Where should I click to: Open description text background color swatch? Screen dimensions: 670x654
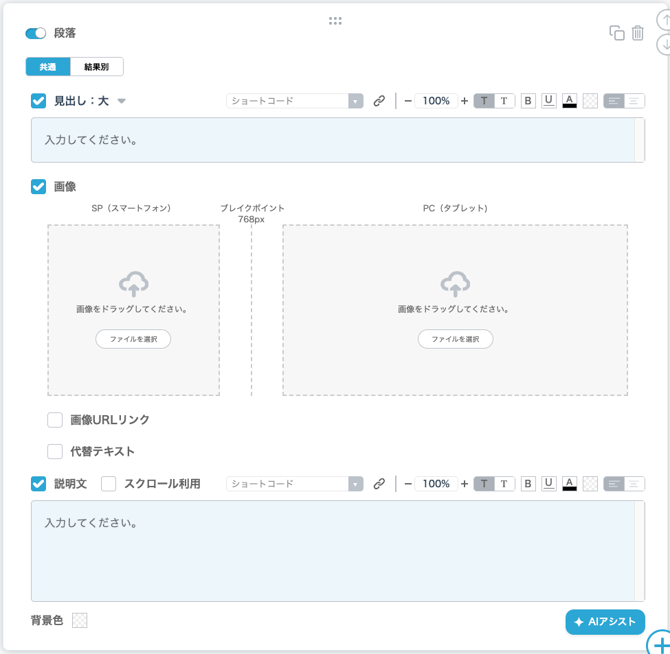point(590,484)
